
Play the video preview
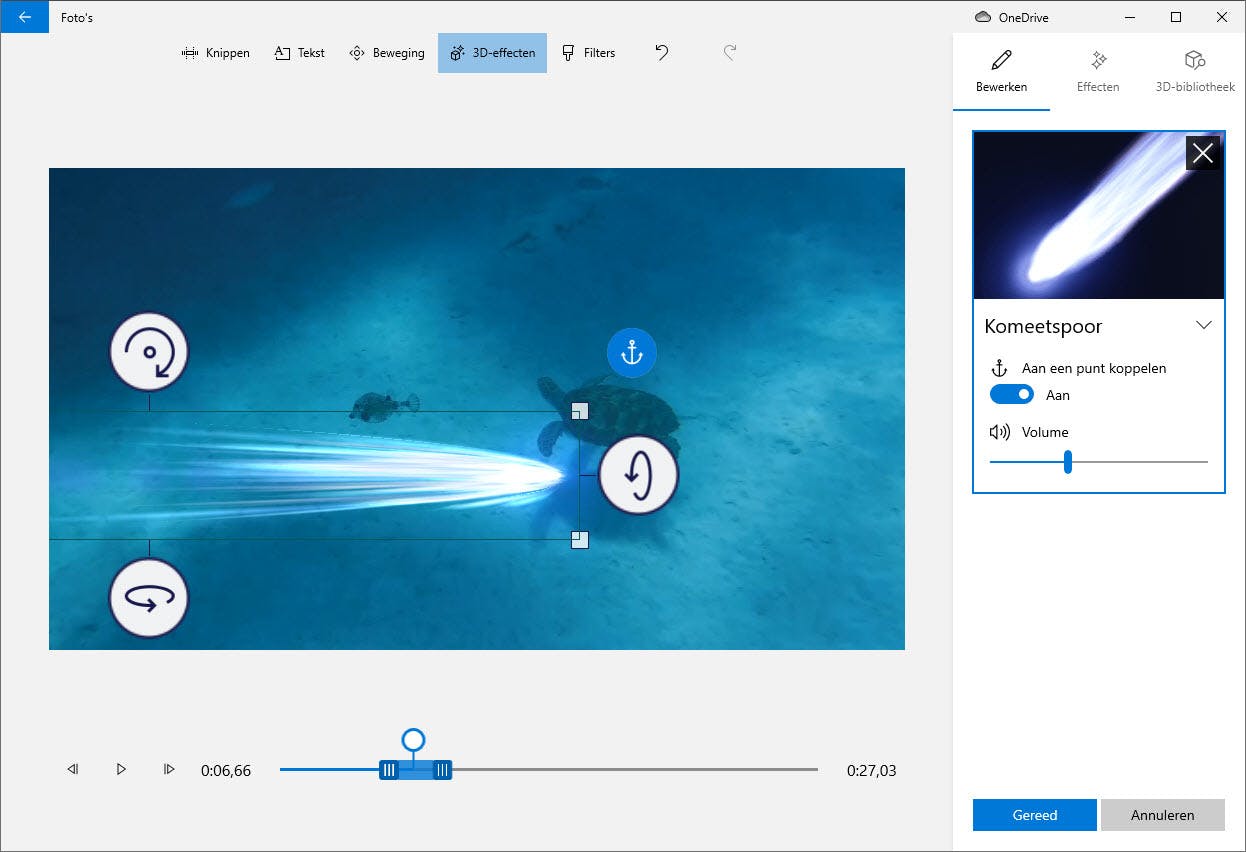tap(121, 769)
